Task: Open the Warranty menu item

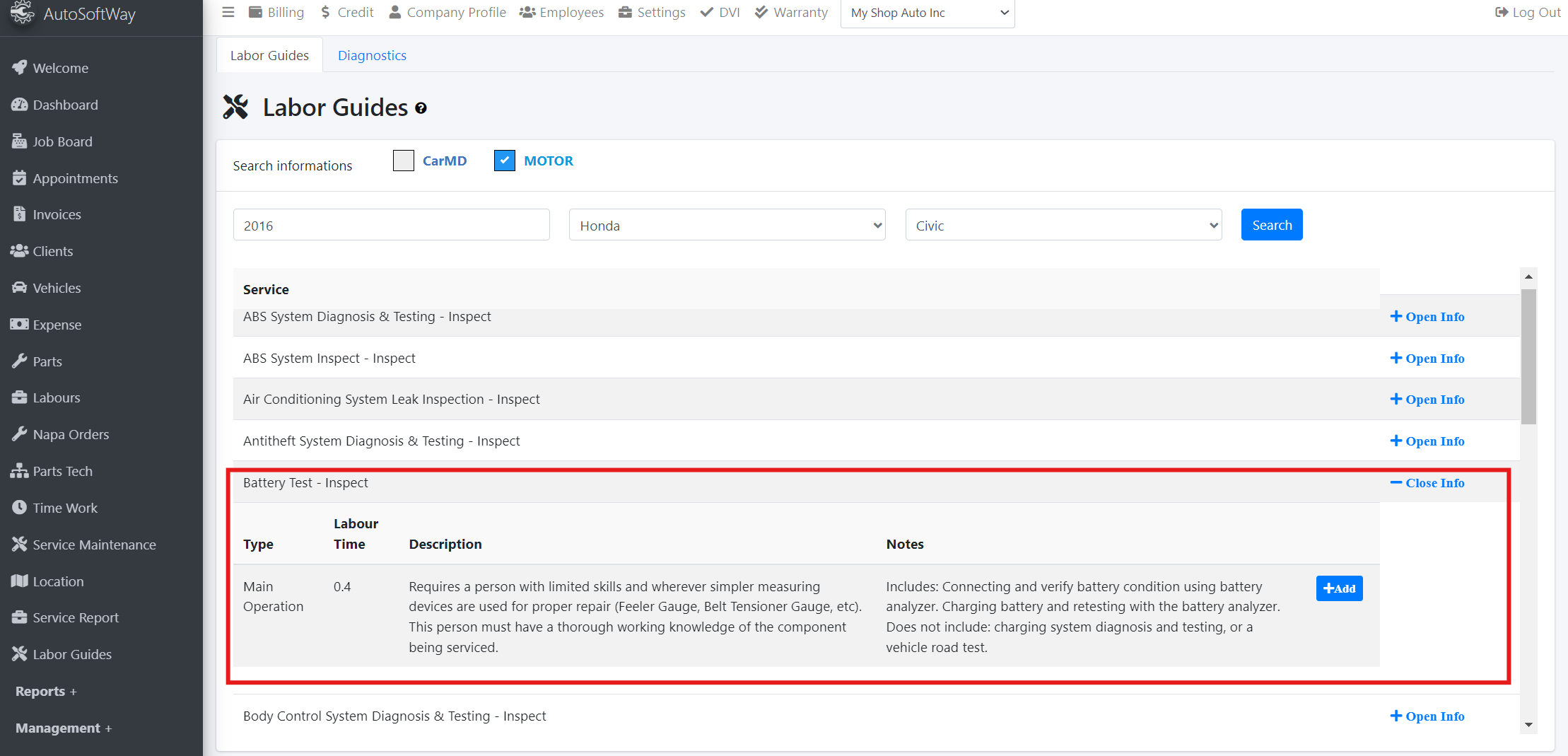Action: [x=791, y=12]
